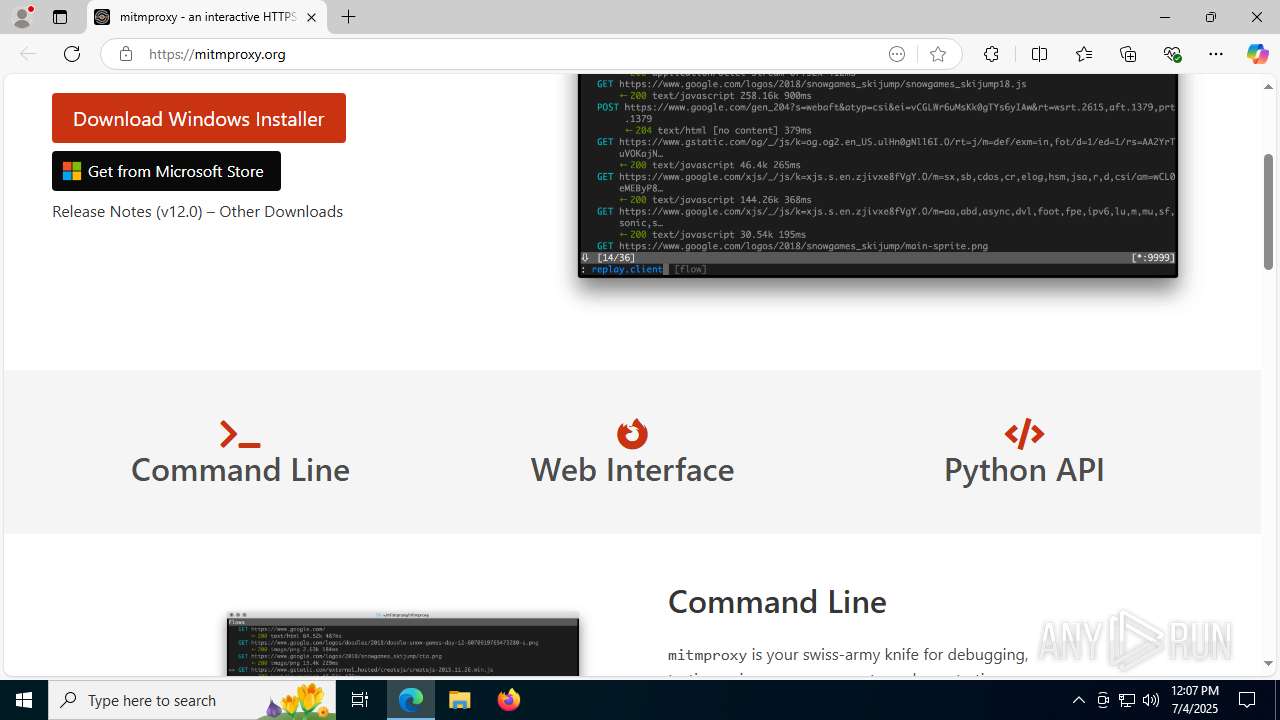
Task: Open a new browser tab
Action: [x=348, y=17]
